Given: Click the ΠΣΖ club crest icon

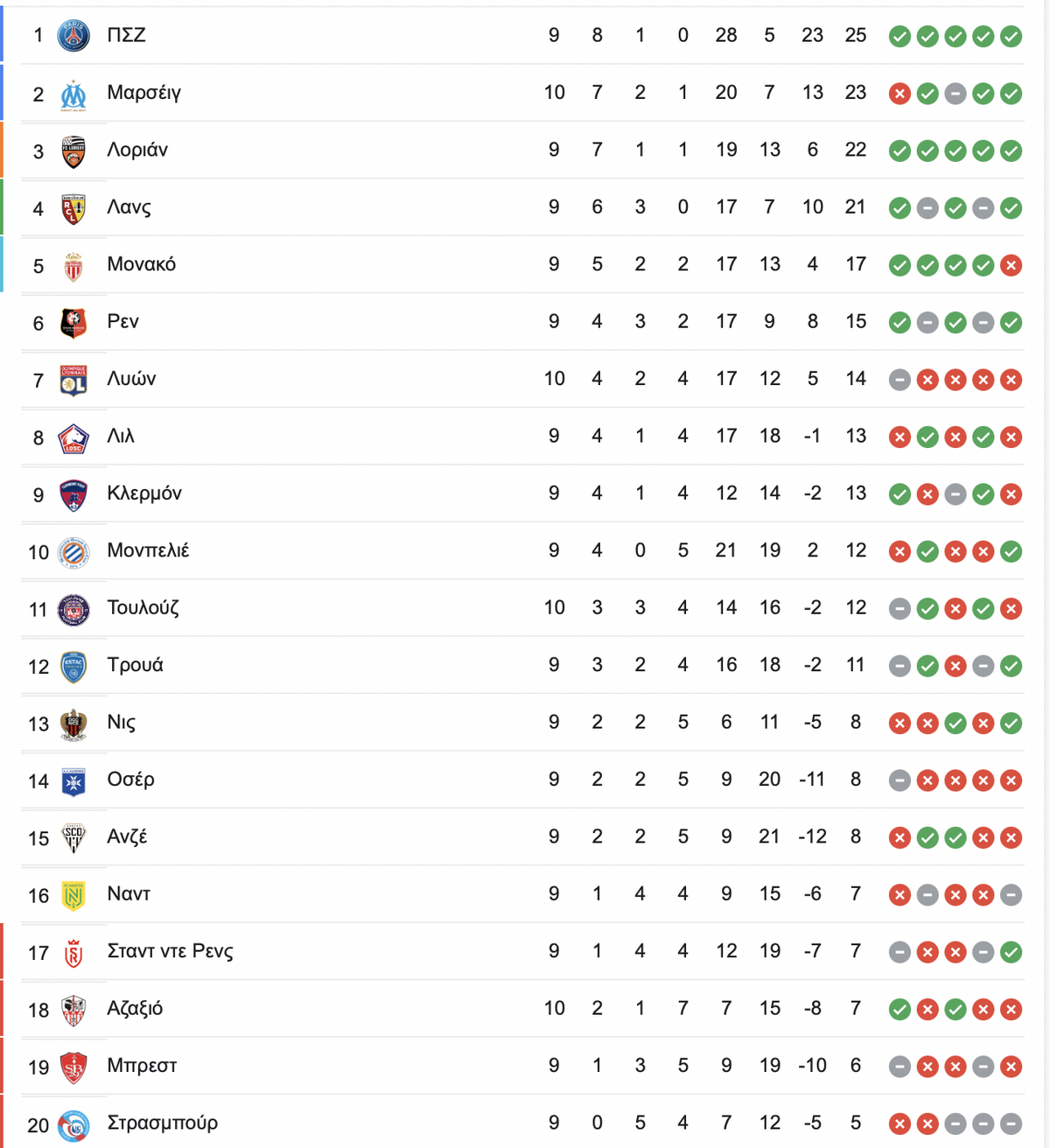Looking at the screenshot, I should (x=73, y=36).
